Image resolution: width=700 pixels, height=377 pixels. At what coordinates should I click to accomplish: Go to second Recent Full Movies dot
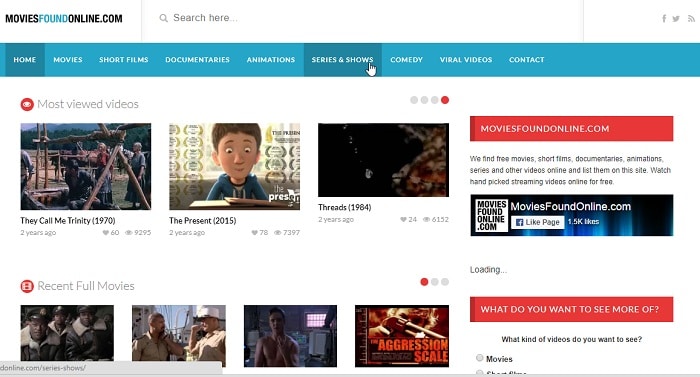434,282
